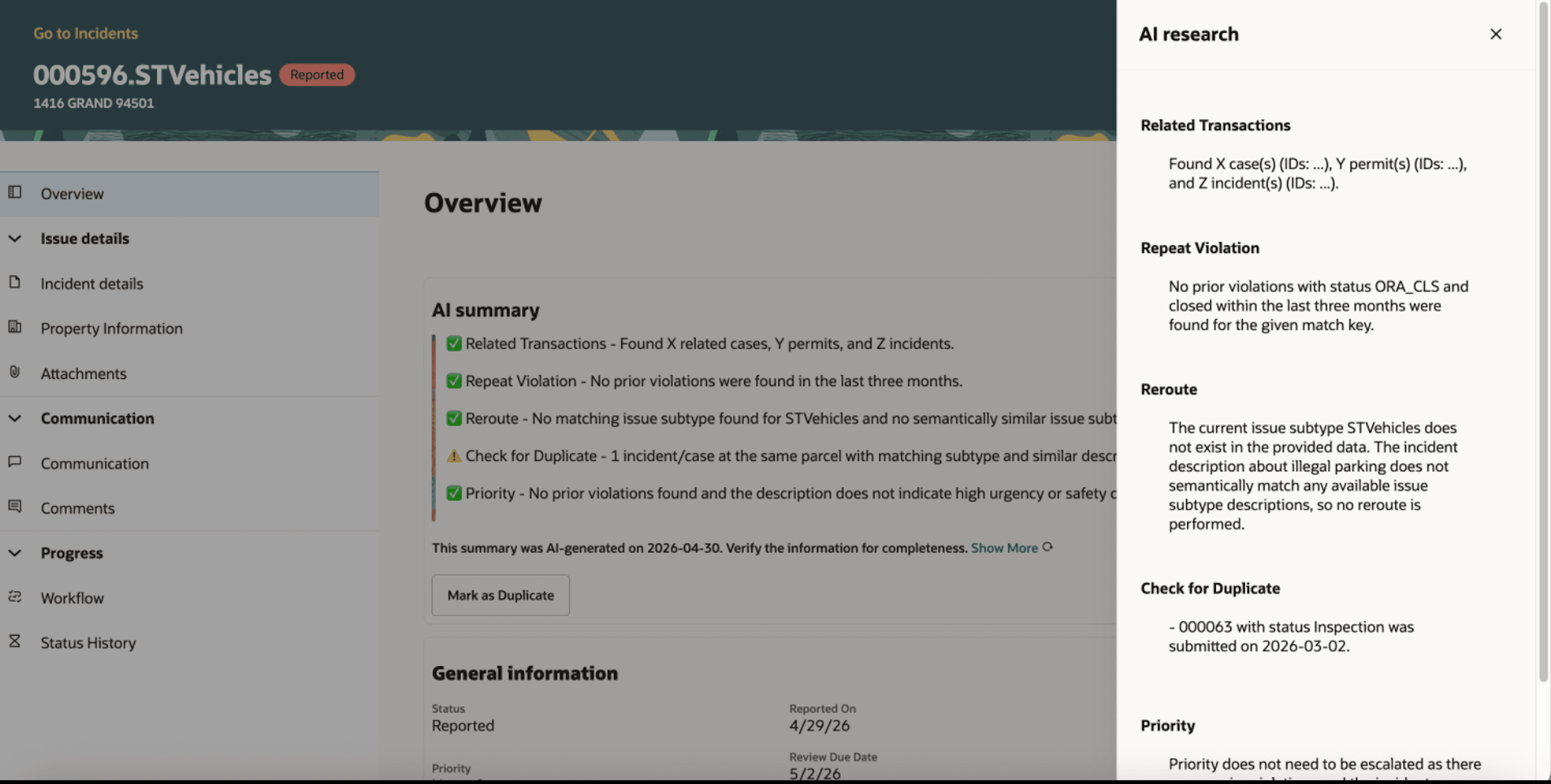Click the regenerate summary refresh icon
The height and width of the screenshot is (784, 1551).
1048,547
